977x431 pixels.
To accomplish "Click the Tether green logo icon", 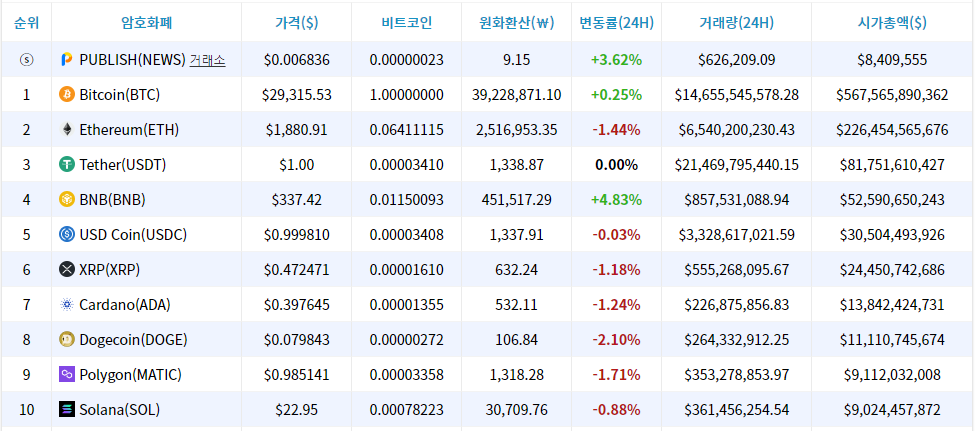I will coord(67,164).
